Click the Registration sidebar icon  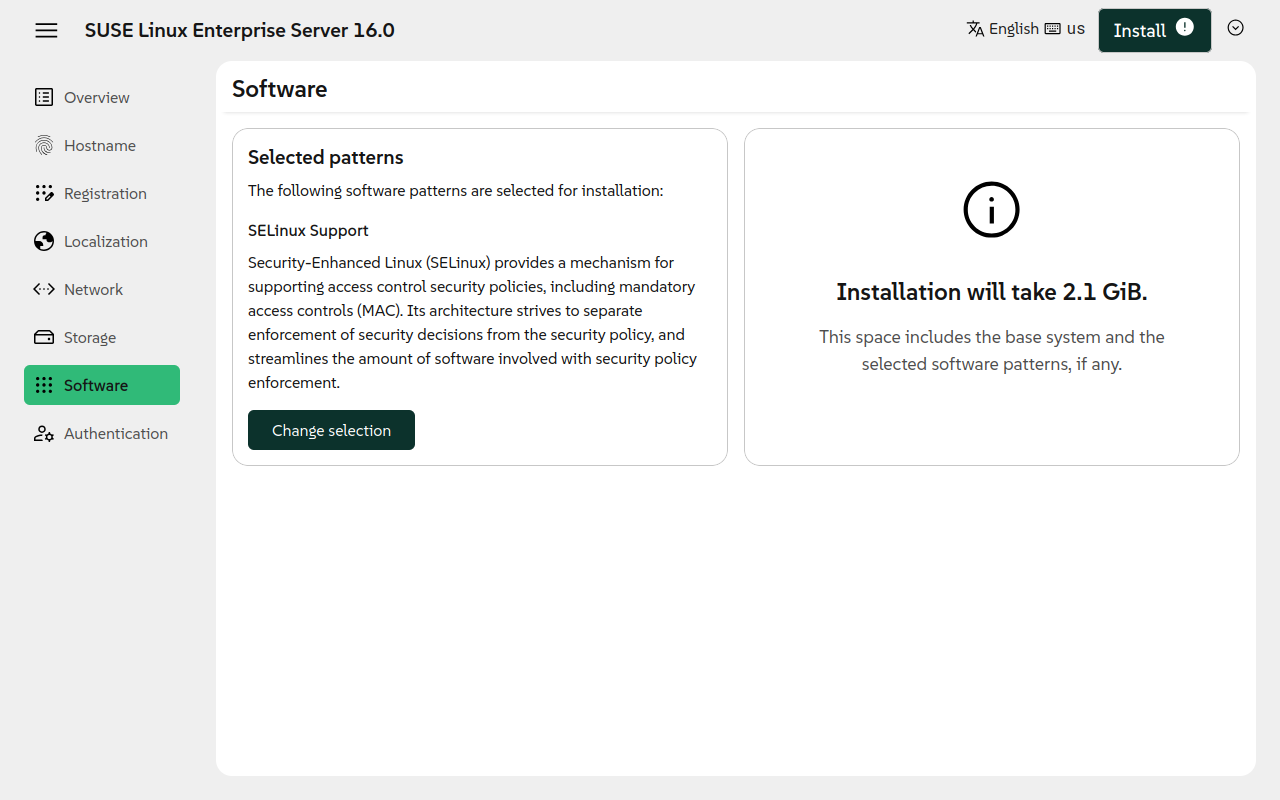[44, 194]
